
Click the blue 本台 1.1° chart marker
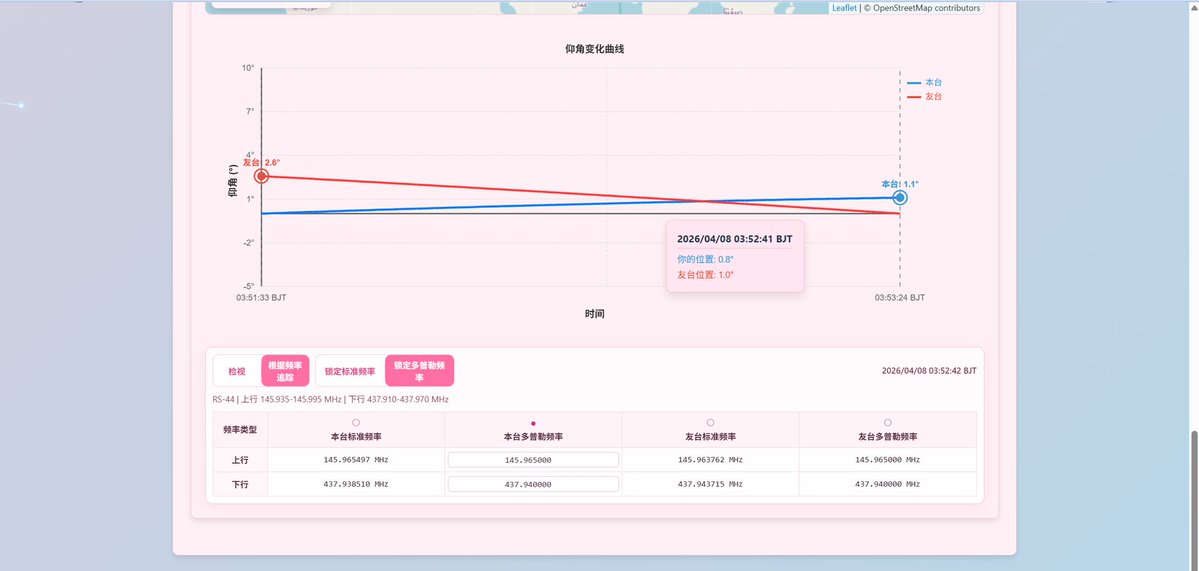900,197
